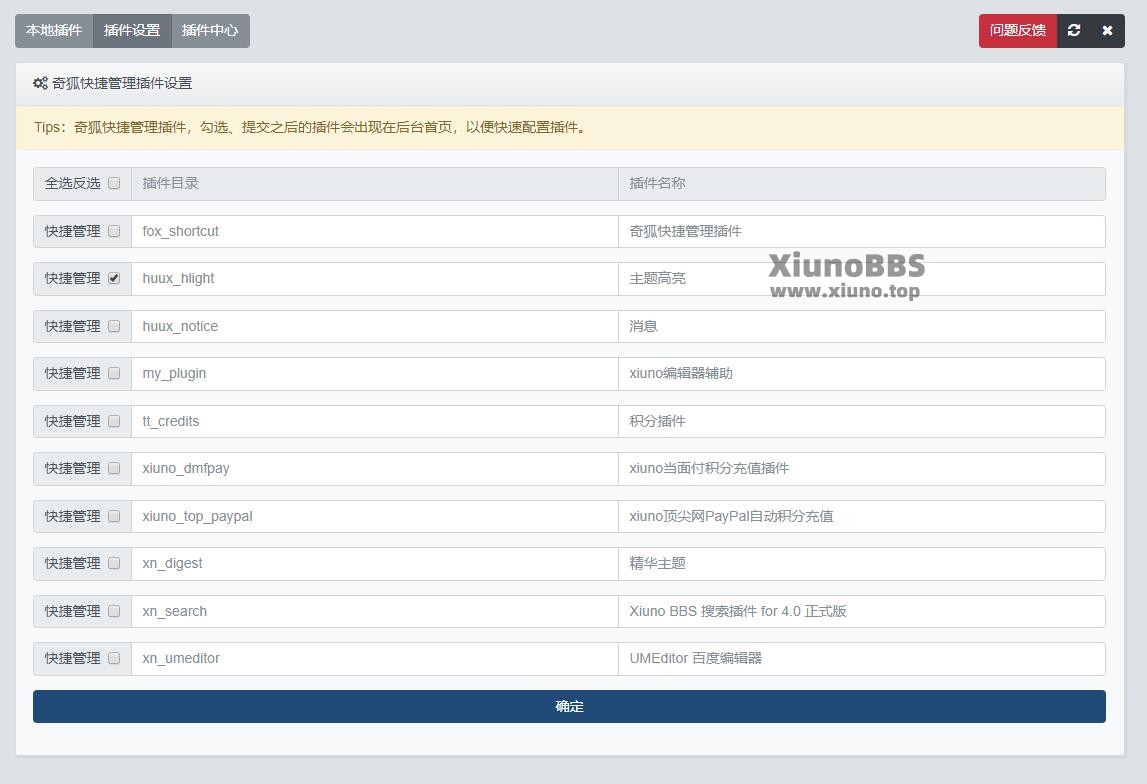
Task: Enable the xn_search row checkbox
Action: pos(114,611)
